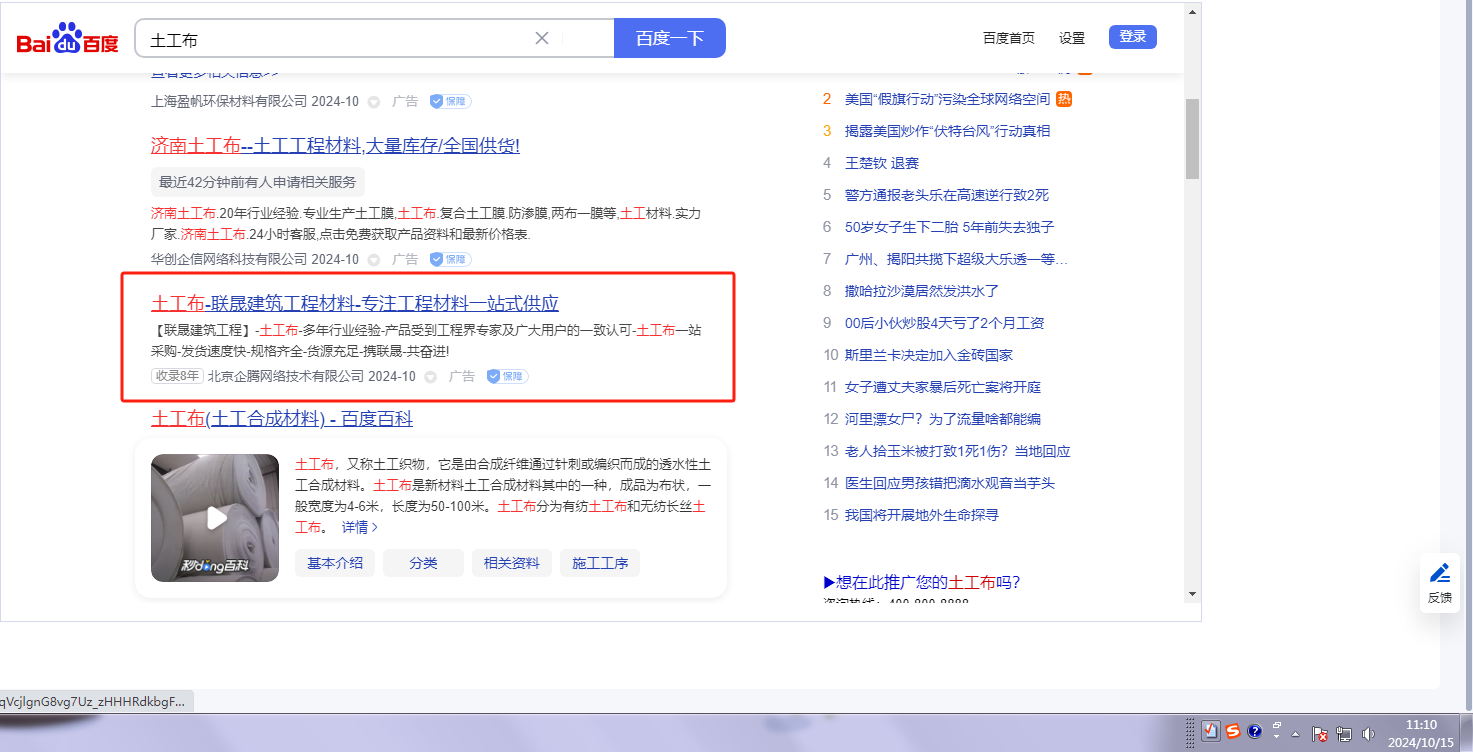Select the 基本介绍 tab in the Baike card
Viewport: 1473px width, 752px height.
click(x=334, y=563)
